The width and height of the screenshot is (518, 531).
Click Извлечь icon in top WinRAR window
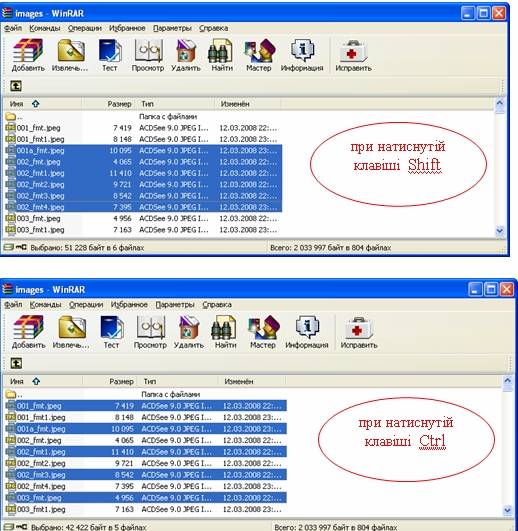(71, 51)
